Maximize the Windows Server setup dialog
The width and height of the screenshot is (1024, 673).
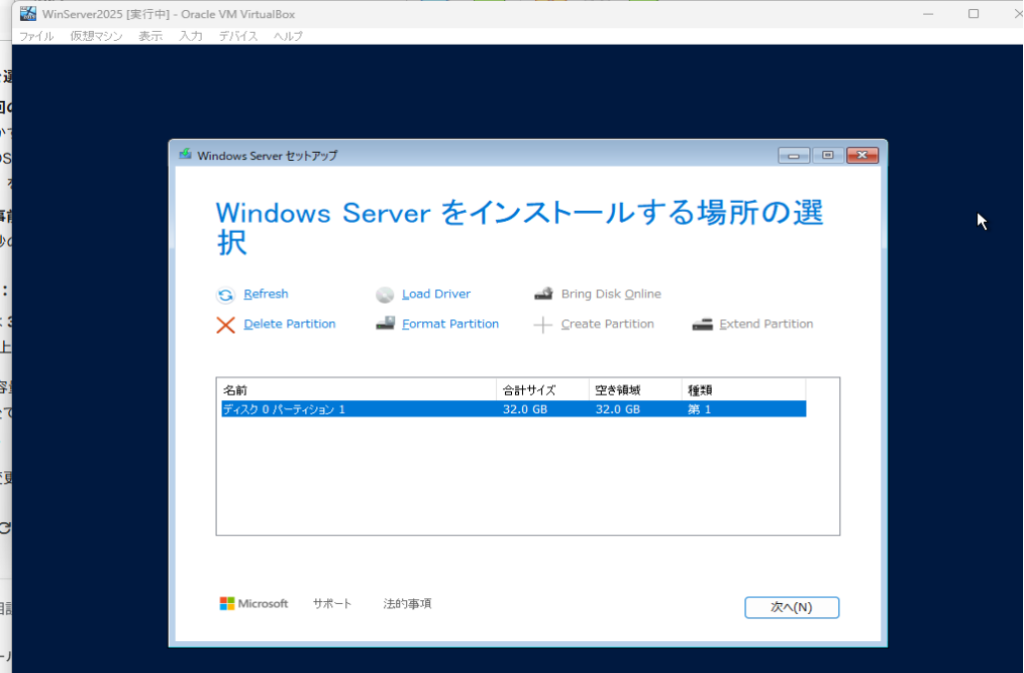[827, 155]
